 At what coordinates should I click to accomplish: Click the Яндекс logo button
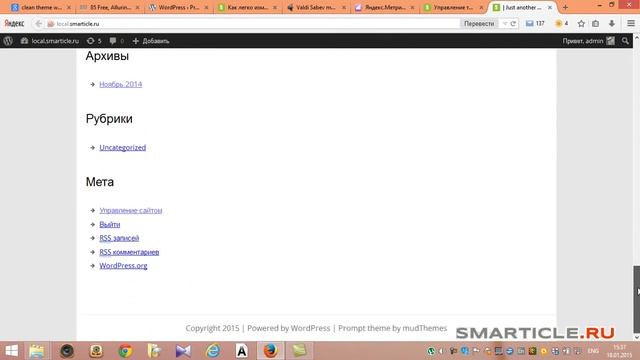[14, 24]
